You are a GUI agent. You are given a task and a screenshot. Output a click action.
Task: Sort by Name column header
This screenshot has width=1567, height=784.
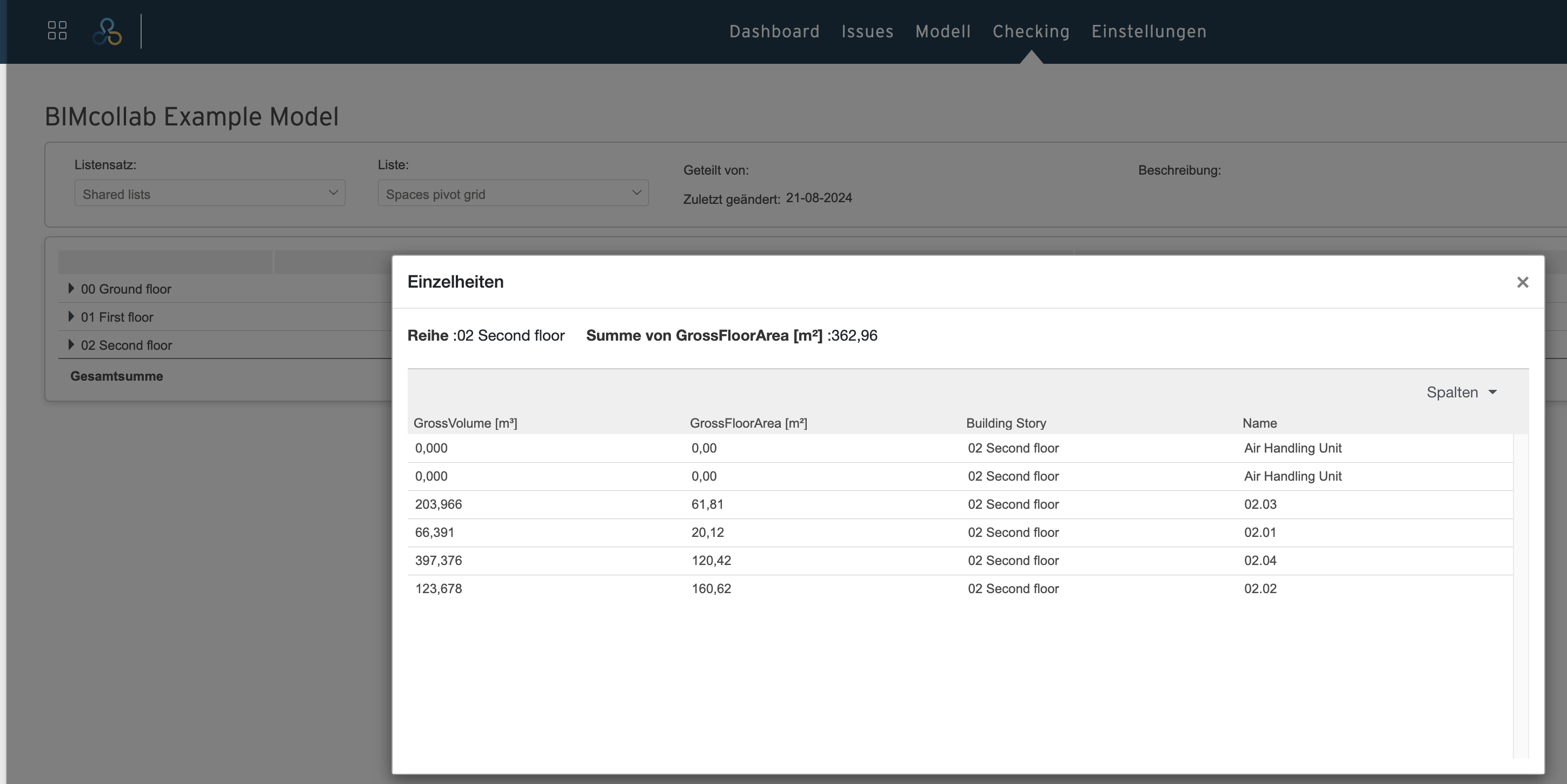click(x=1259, y=423)
